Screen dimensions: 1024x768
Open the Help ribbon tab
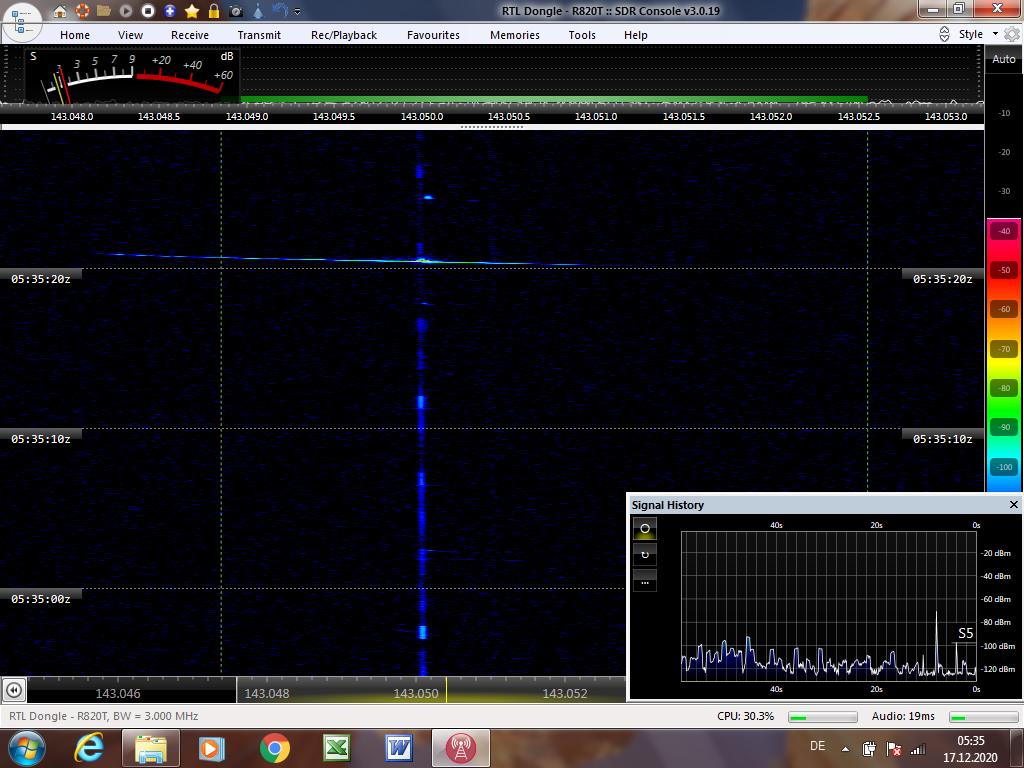click(x=636, y=35)
